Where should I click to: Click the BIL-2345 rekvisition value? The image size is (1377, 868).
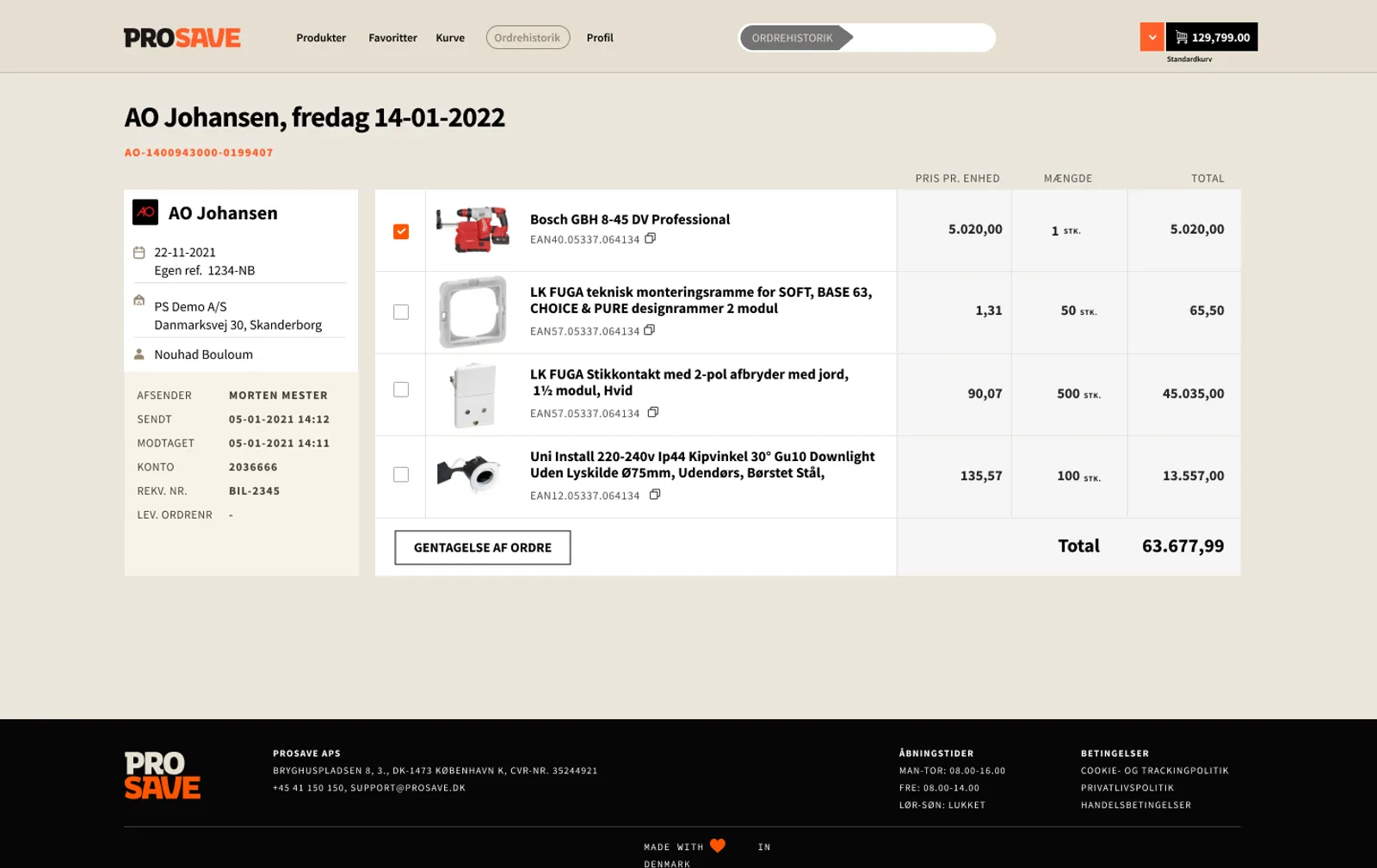click(254, 491)
